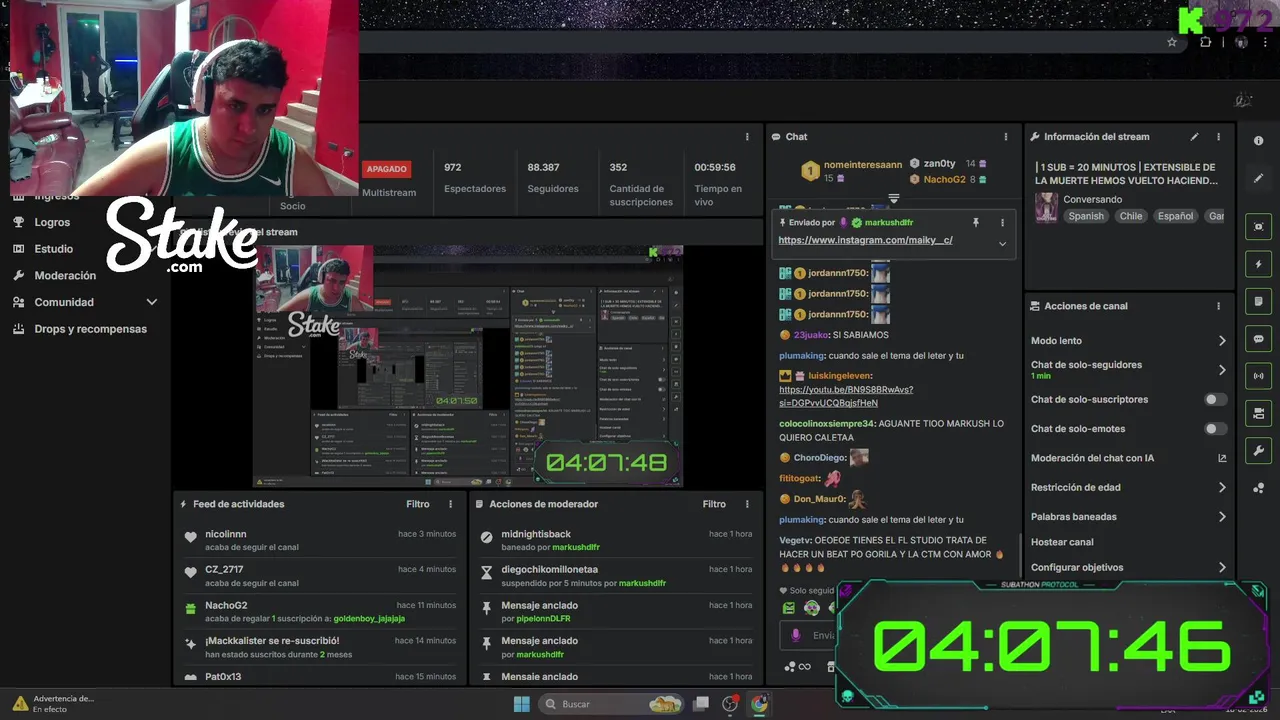Click the green-outlined wrench icon in sidebar
The image size is (1280, 720).
pos(1258,450)
